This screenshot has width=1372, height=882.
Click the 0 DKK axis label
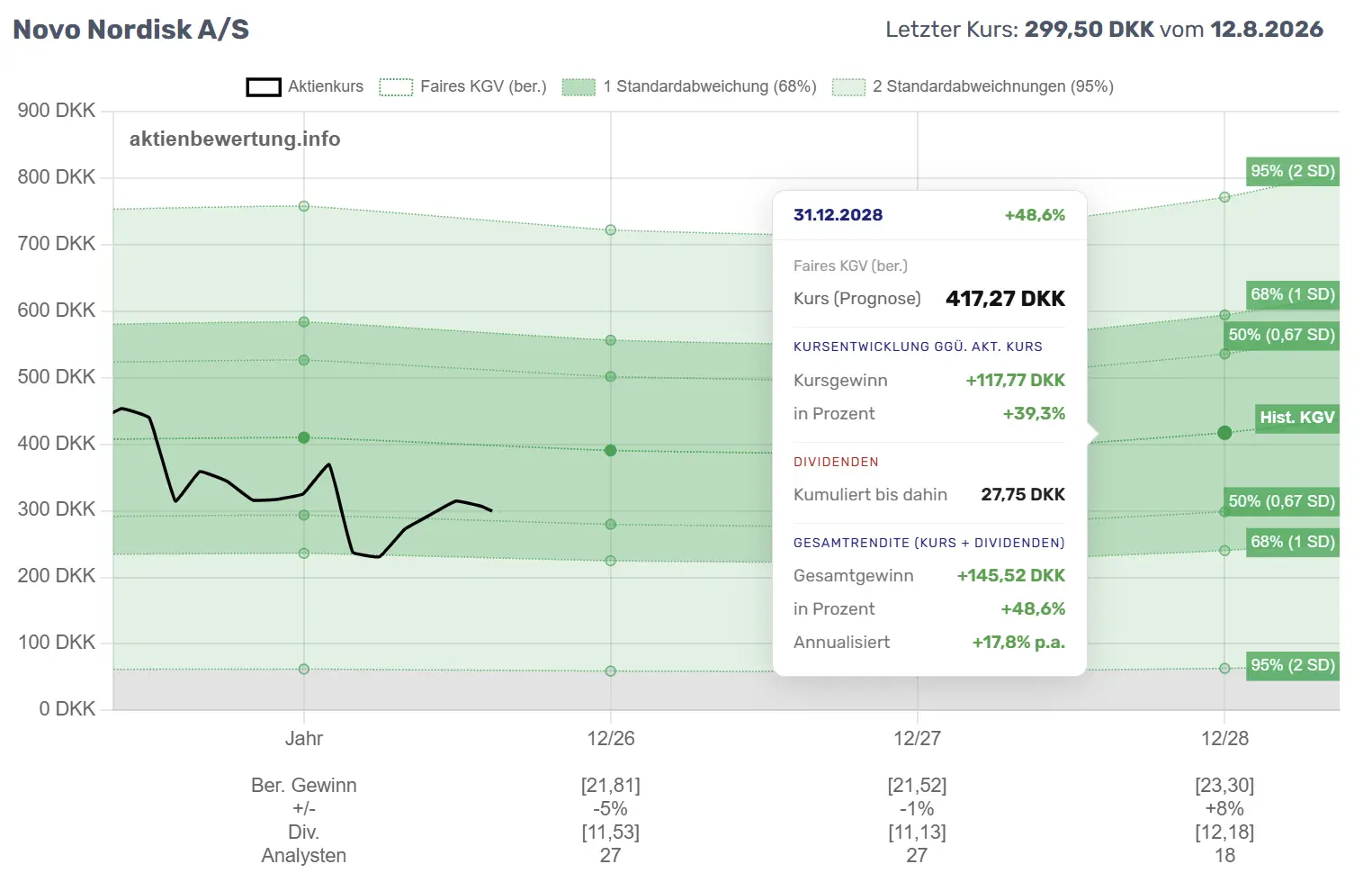pos(67,709)
